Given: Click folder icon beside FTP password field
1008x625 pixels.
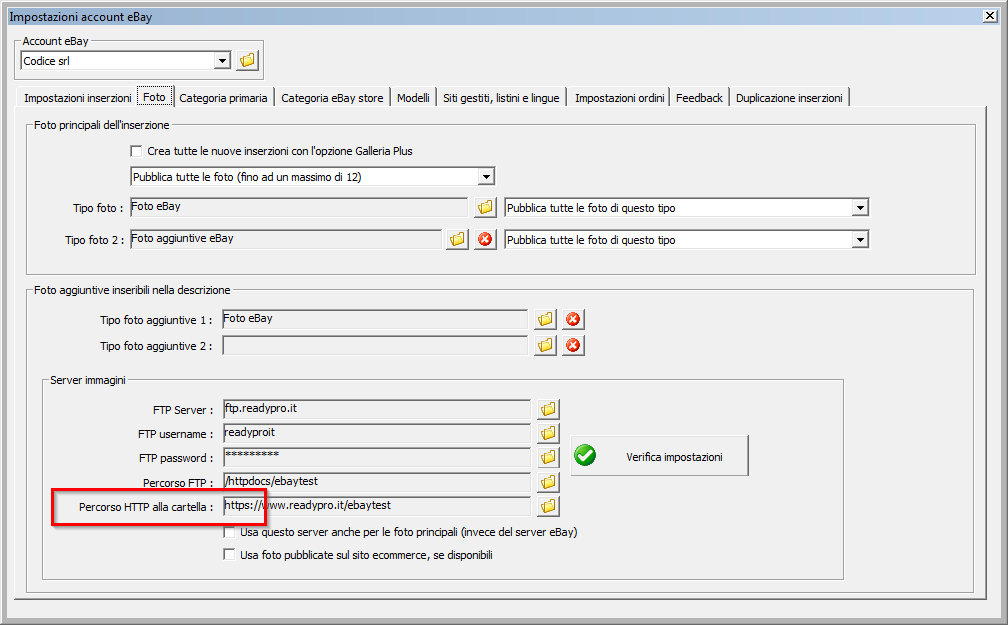Looking at the screenshot, I should pos(548,457).
